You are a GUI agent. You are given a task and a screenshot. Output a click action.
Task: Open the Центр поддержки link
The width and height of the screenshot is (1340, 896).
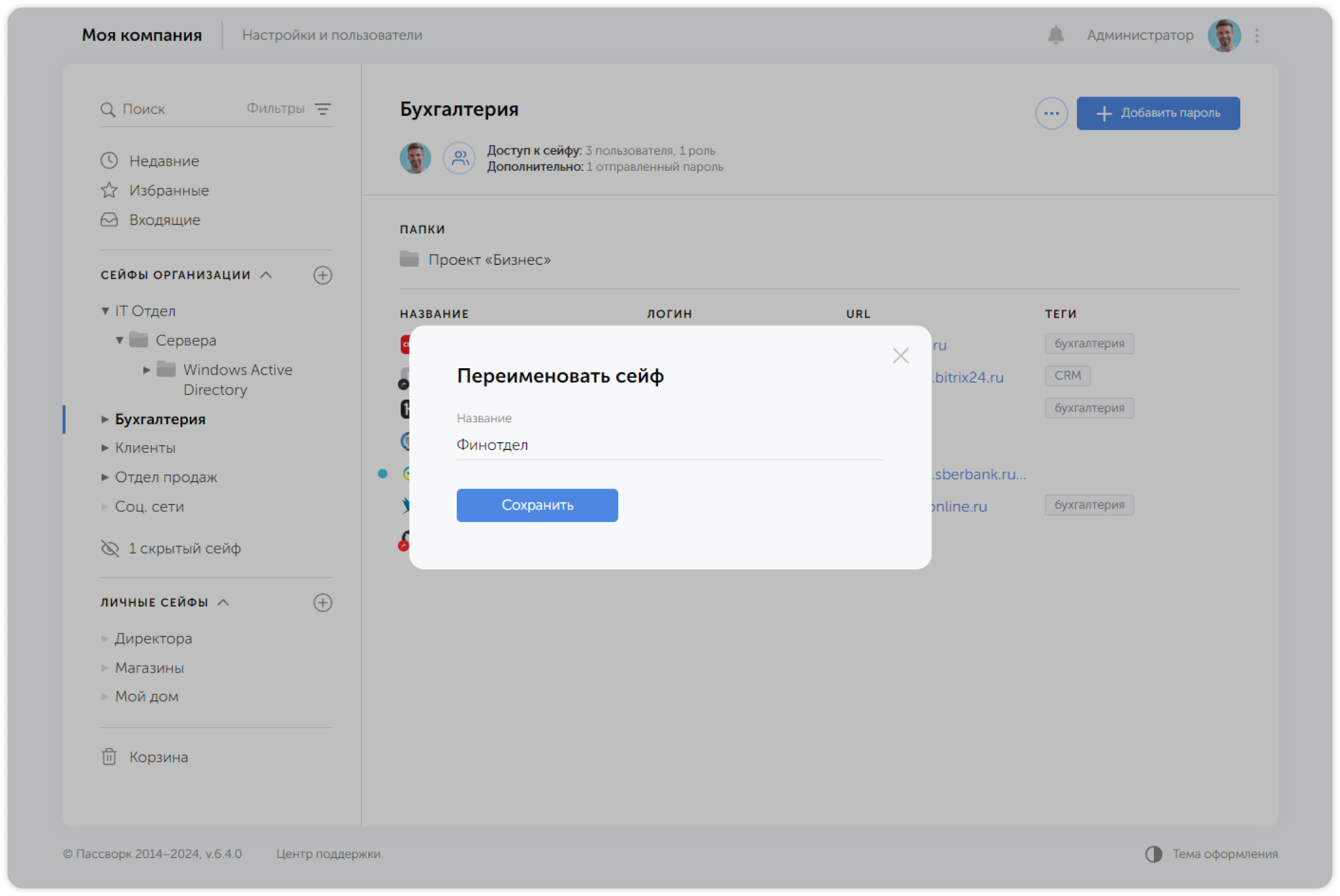click(328, 854)
